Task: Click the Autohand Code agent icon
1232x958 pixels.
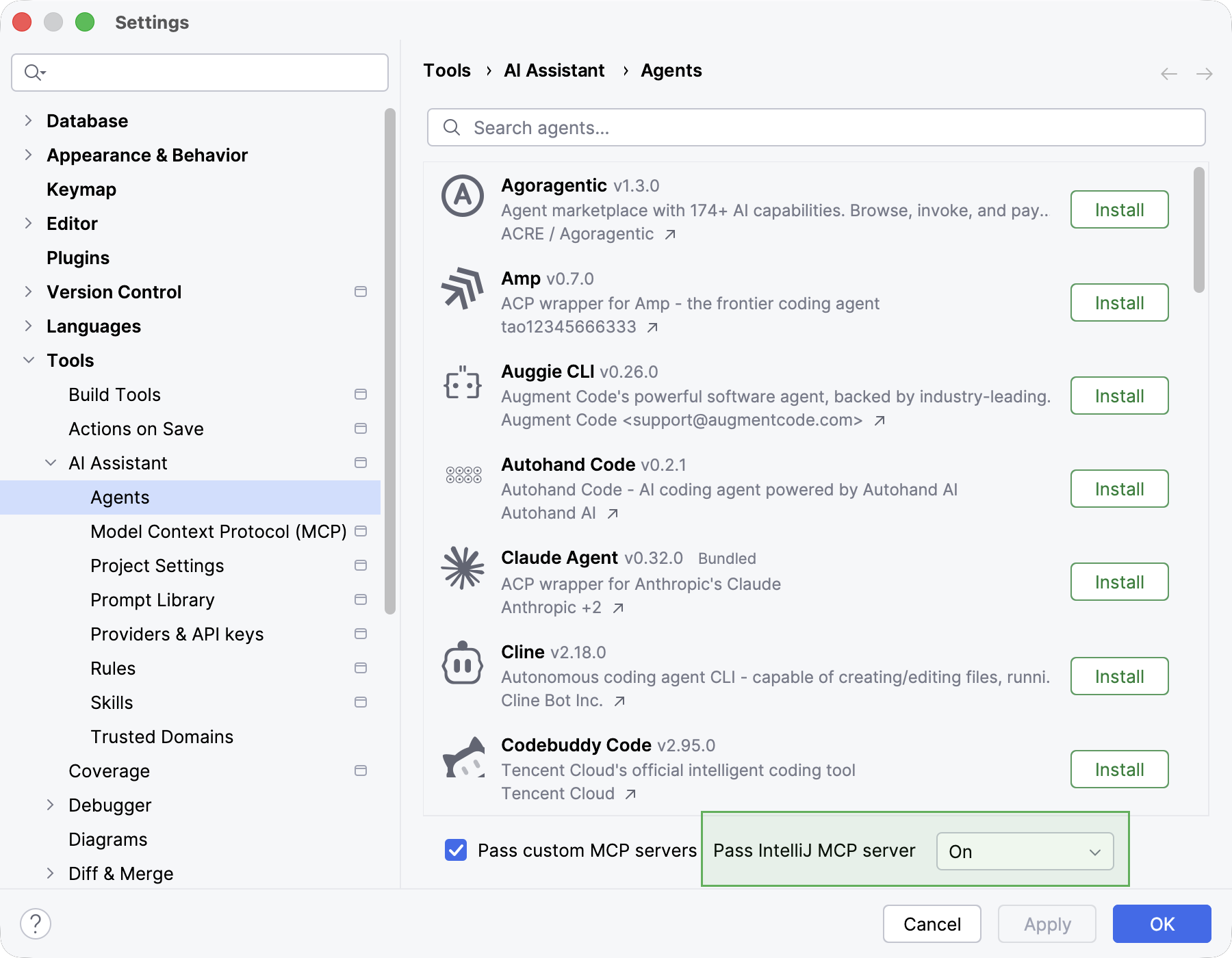Action: [x=463, y=474]
